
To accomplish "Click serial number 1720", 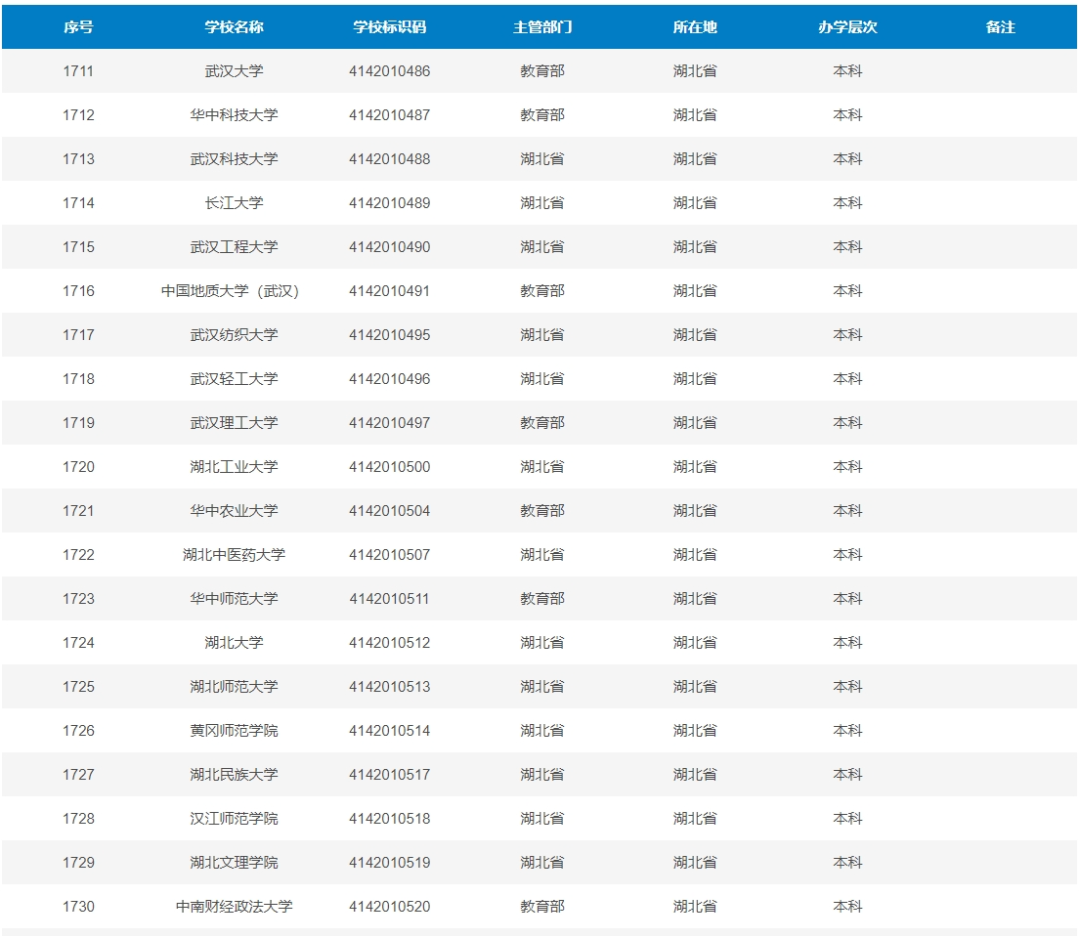I will pyautogui.click(x=78, y=467).
